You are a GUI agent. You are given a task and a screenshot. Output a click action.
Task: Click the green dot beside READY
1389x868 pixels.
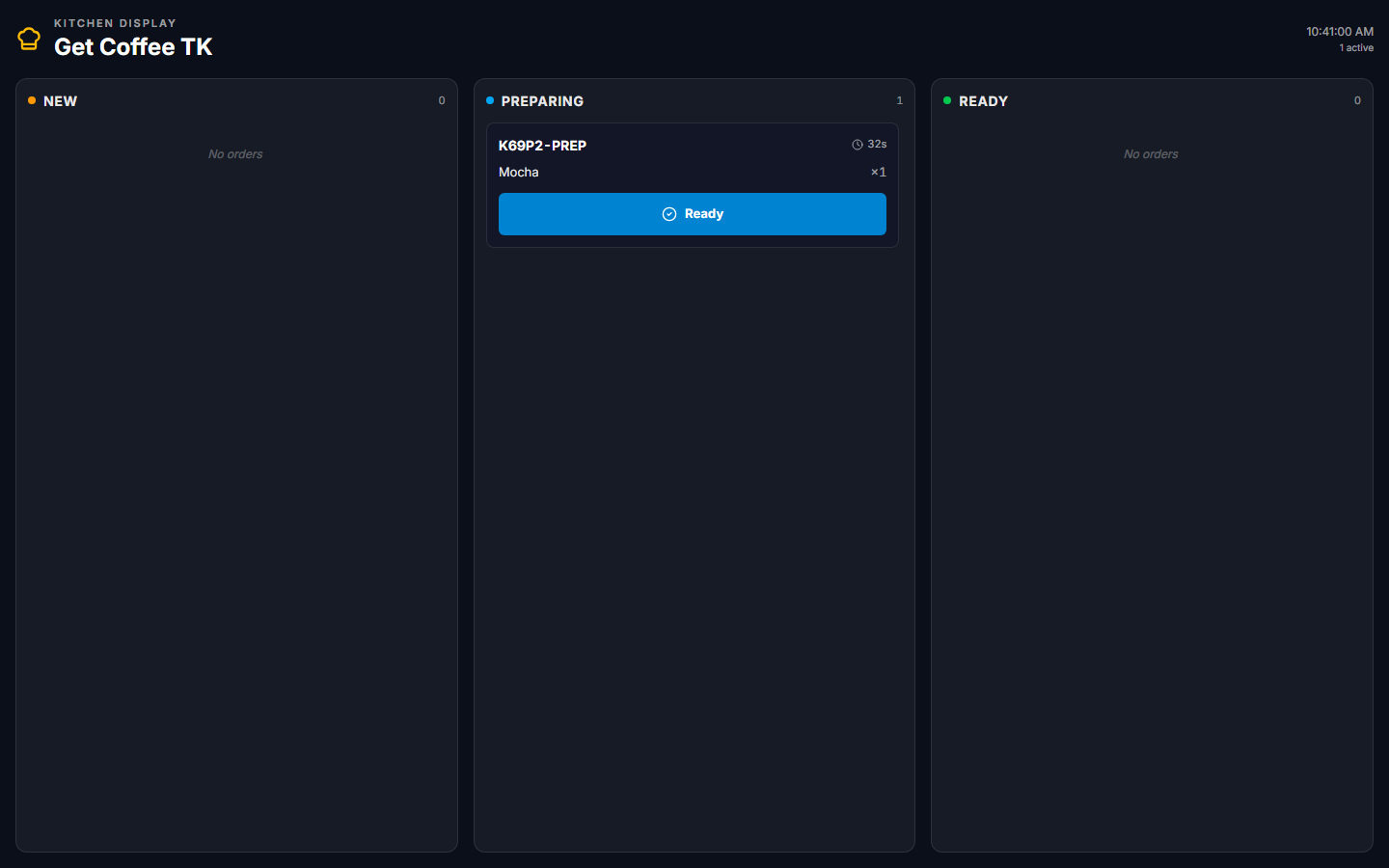click(947, 100)
